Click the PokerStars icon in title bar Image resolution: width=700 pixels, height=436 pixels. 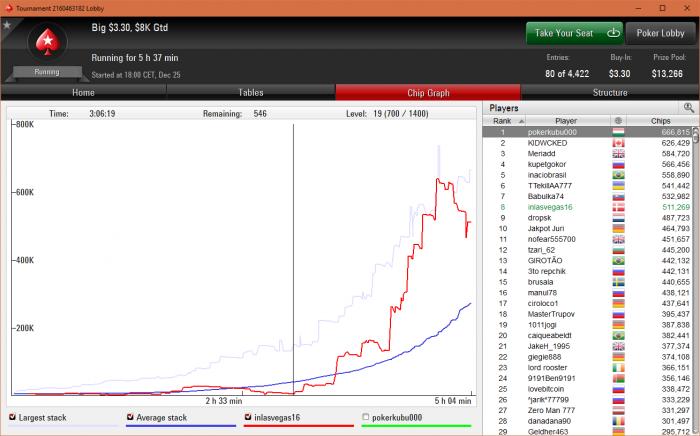coord(8,8)
